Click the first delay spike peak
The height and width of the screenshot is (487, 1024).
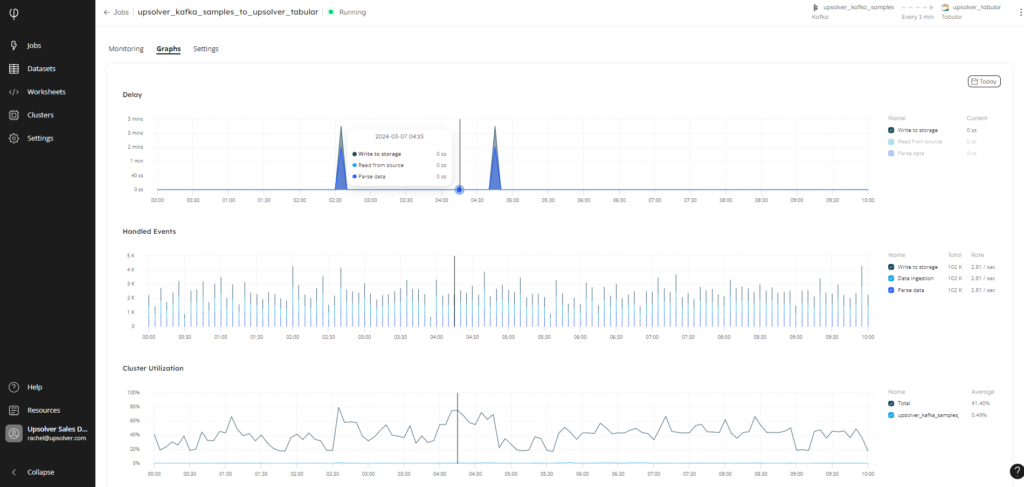341,128
